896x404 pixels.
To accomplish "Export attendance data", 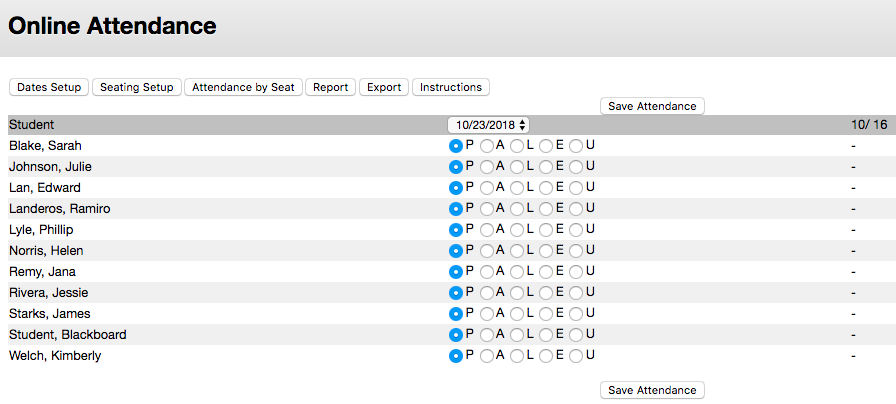I will pos(384,87).
